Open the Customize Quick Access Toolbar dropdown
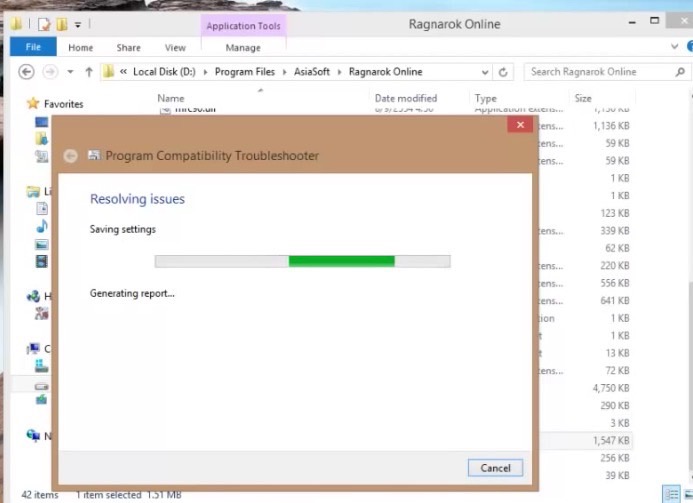 [x=78, y=25]
